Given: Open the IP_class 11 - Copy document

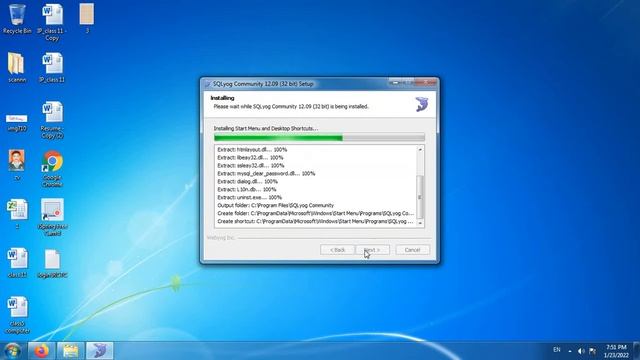Looking at the screenshot, I should tap(52, 22).
